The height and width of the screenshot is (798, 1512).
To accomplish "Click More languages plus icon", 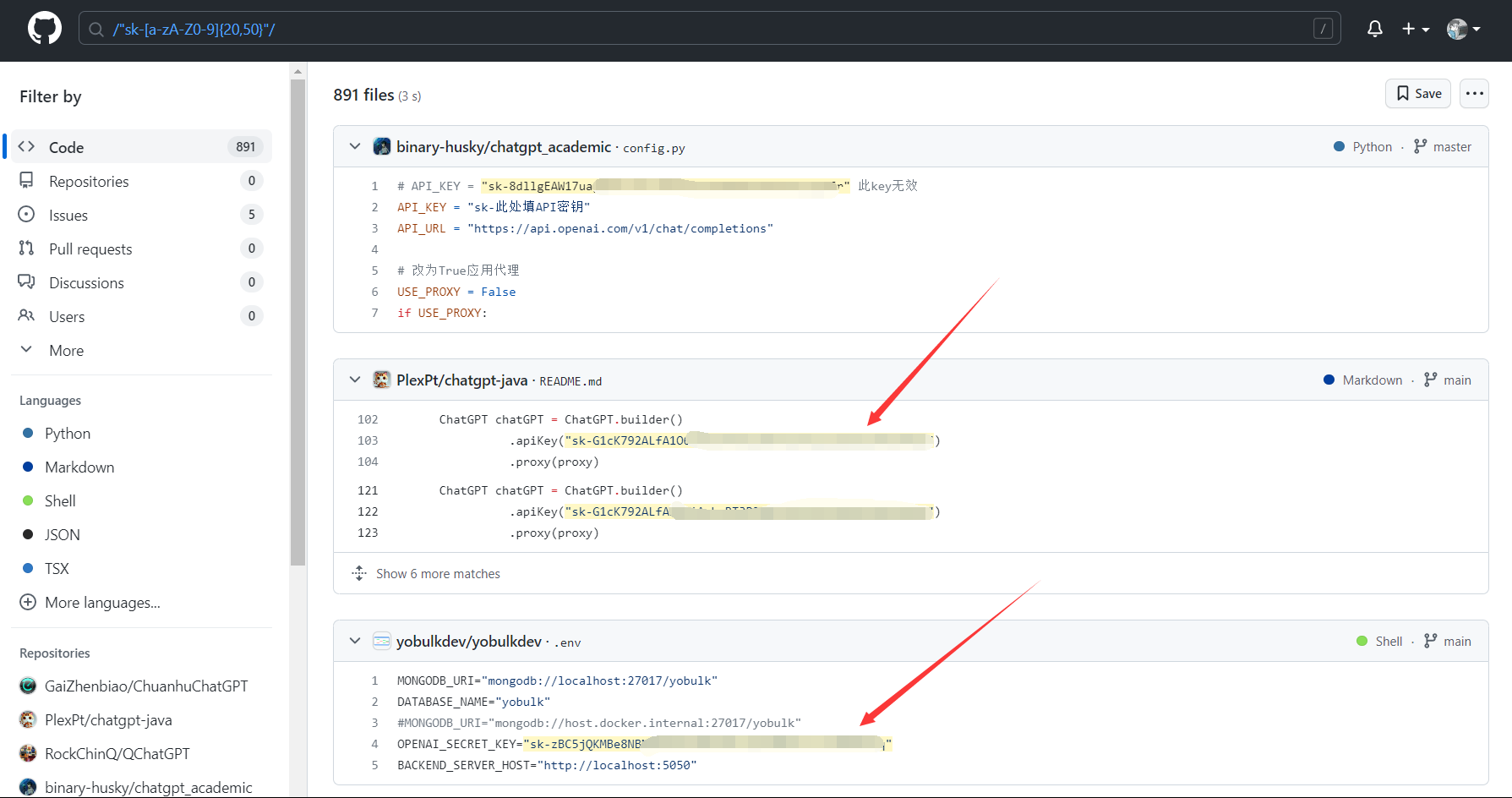I will 28,602.
